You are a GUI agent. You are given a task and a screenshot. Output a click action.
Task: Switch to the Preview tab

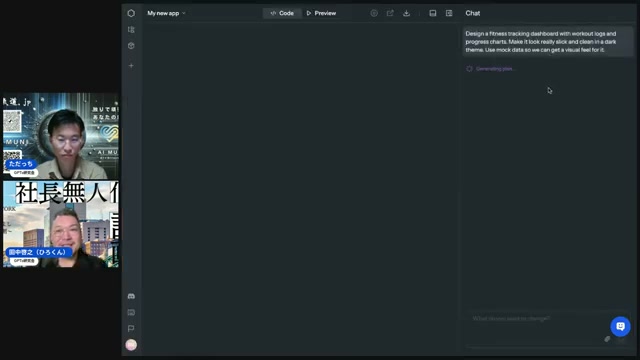(x=321, y=13)
